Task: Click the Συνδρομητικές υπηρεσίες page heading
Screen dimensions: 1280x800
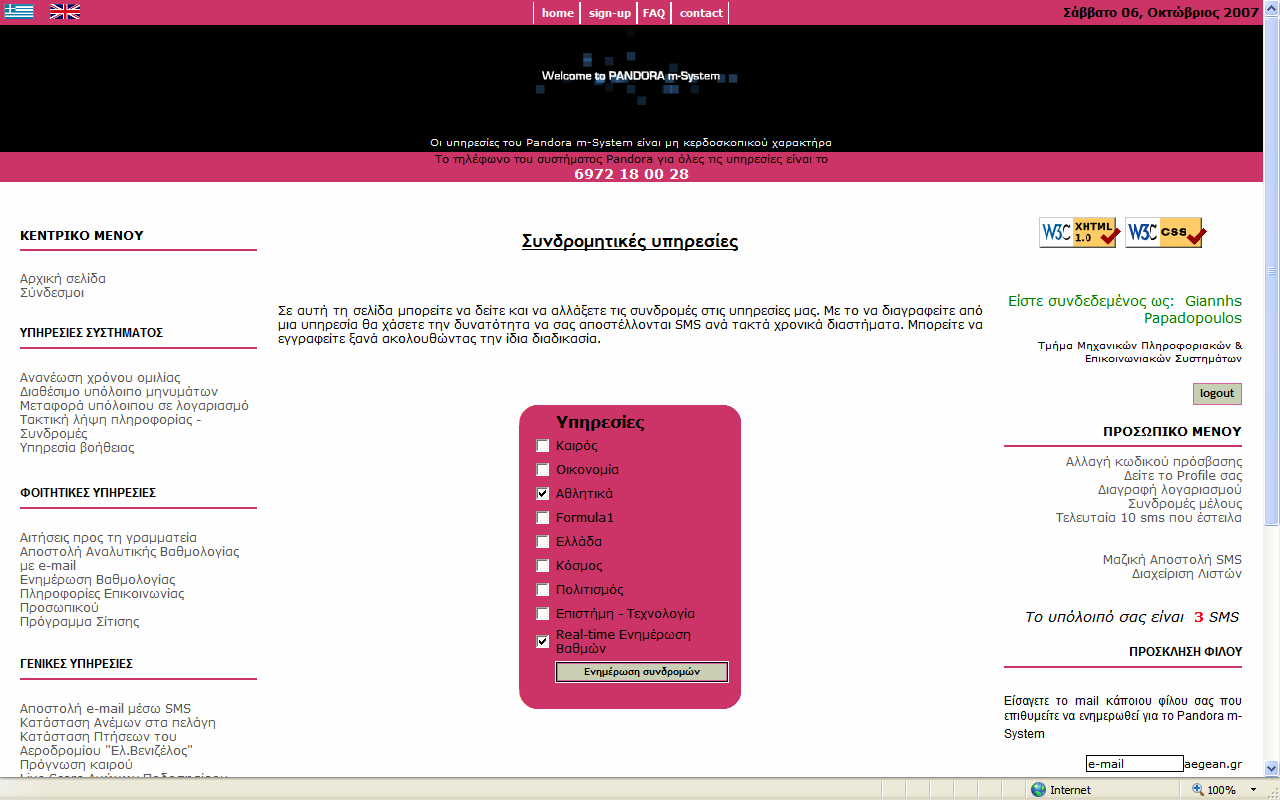Action: (x=630, y=241)
